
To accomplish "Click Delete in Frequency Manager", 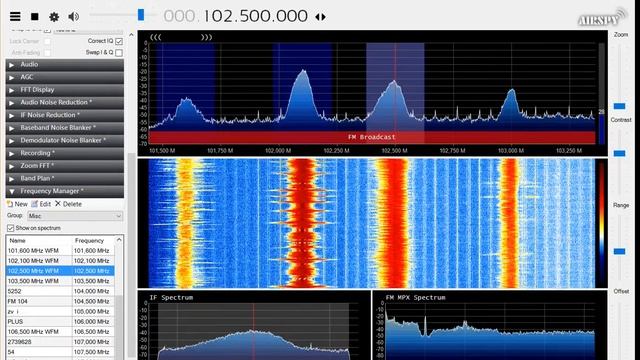I will tap(68, 204).
